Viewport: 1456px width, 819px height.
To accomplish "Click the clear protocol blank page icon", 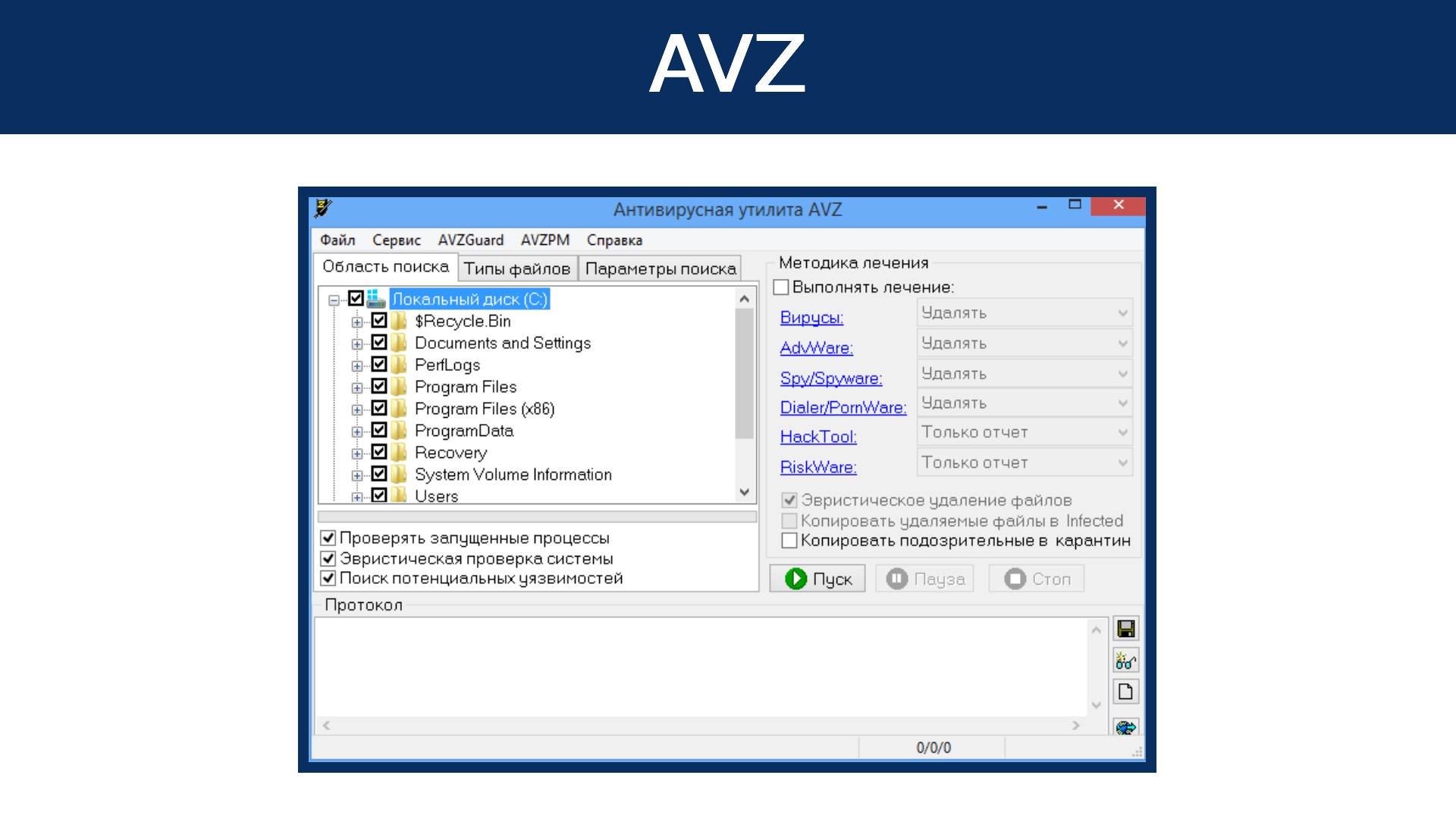I will click(1125, 692).
